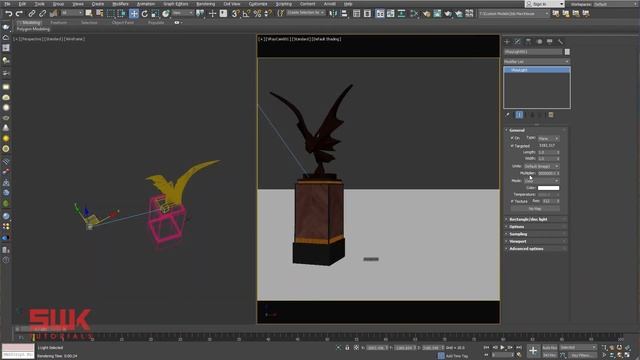Activate the Select and Move tool
Image resolution: width=640 pixels, height=360 pixels.
point(133,14)
